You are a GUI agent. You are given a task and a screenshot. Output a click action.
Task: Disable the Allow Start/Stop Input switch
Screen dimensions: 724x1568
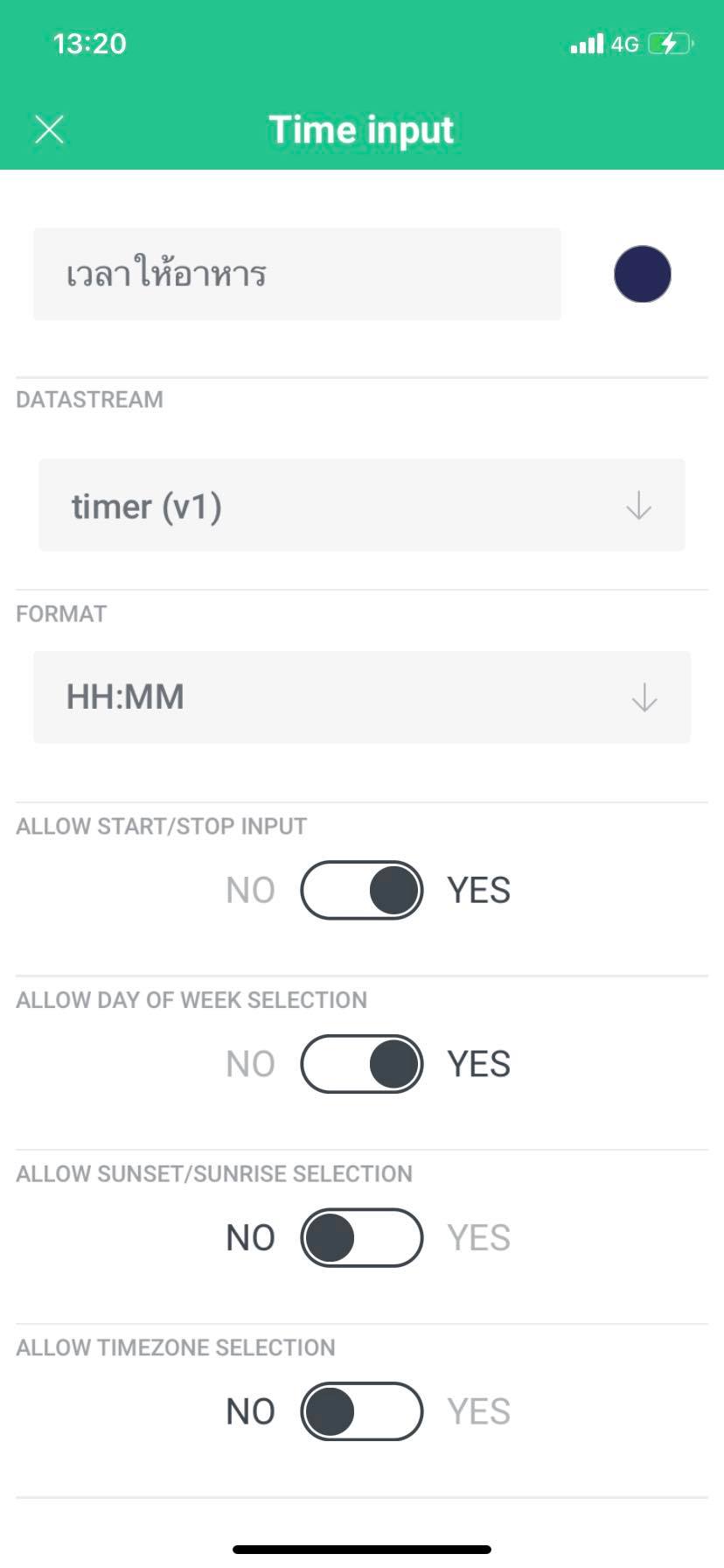tap(362, 890)
